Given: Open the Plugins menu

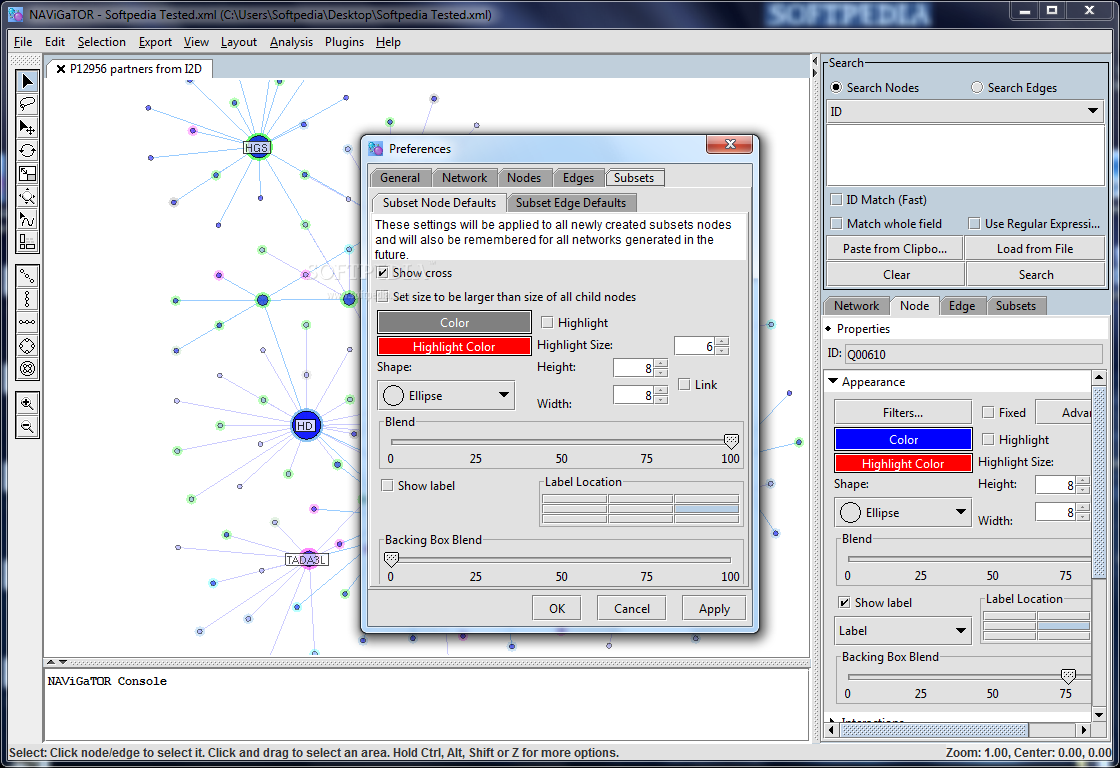Looking at the screenshot, I should coord(344,42).
